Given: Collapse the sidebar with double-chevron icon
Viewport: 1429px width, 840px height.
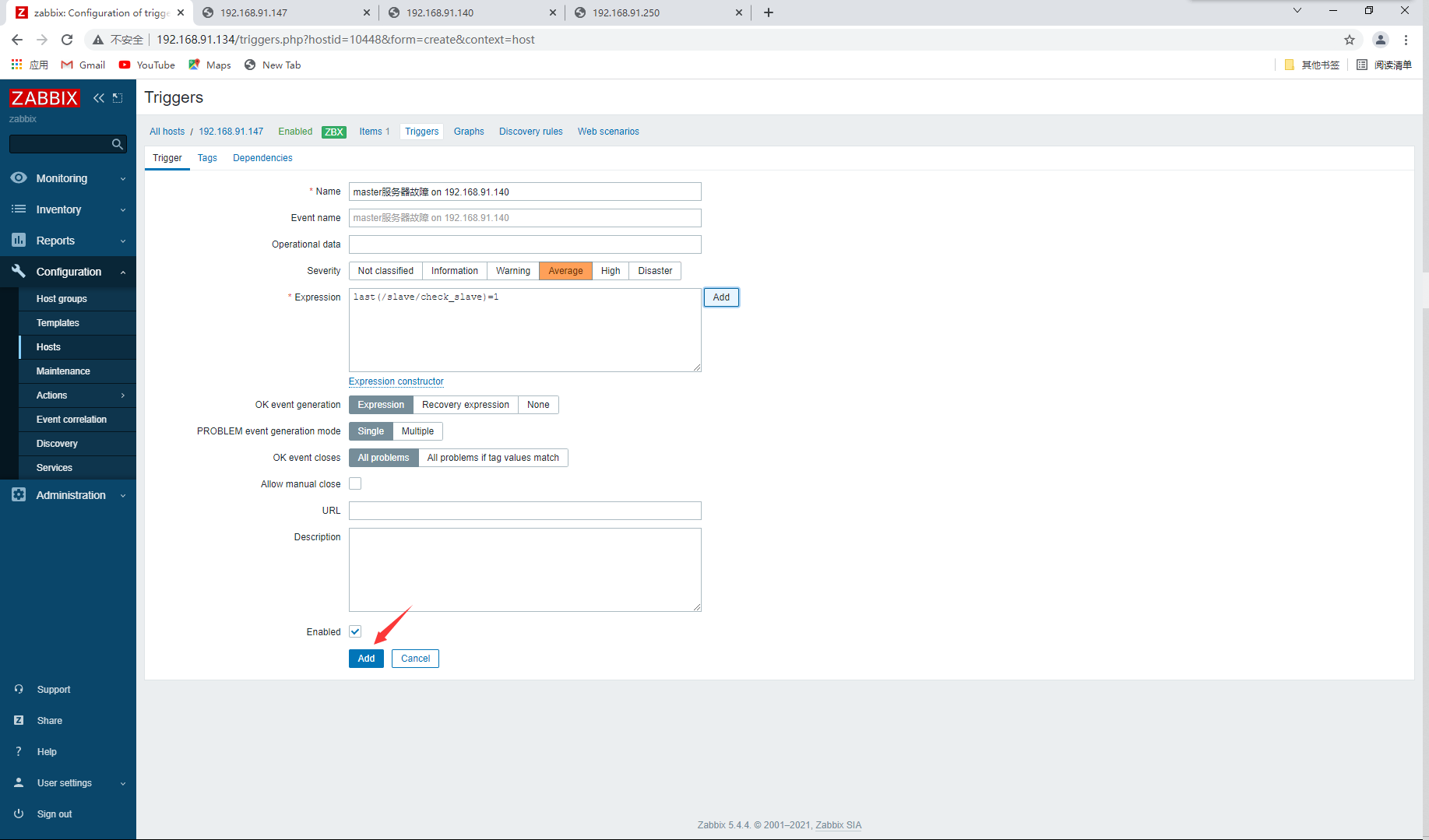Looking at the screenshot, I should coord(99,97).
